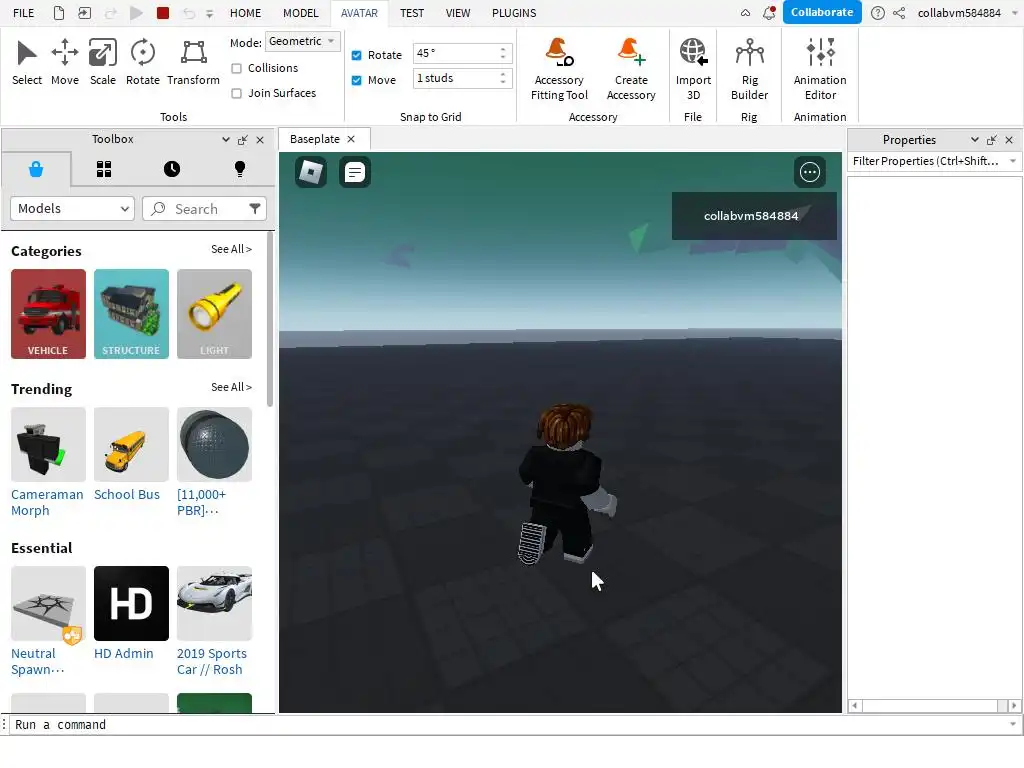Open the notifications bell
The image size is (1024, 768).
(x=769, y=12)
